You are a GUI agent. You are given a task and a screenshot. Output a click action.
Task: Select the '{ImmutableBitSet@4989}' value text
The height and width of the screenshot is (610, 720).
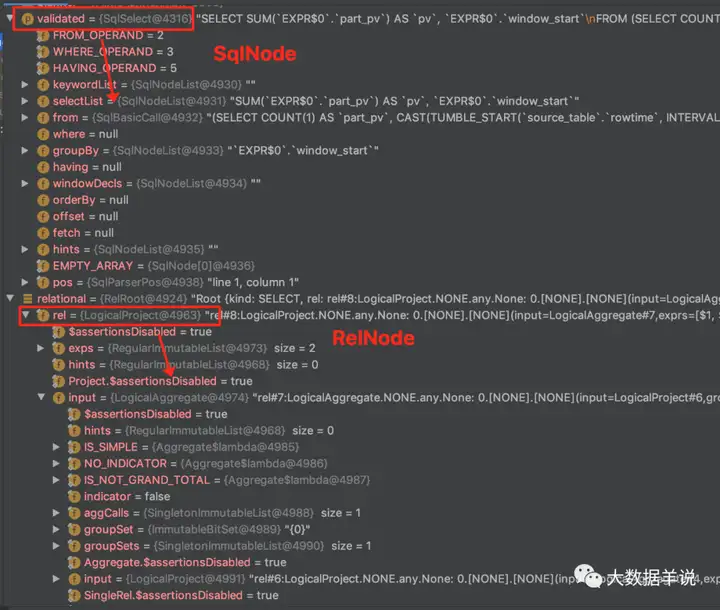[214, 530]
